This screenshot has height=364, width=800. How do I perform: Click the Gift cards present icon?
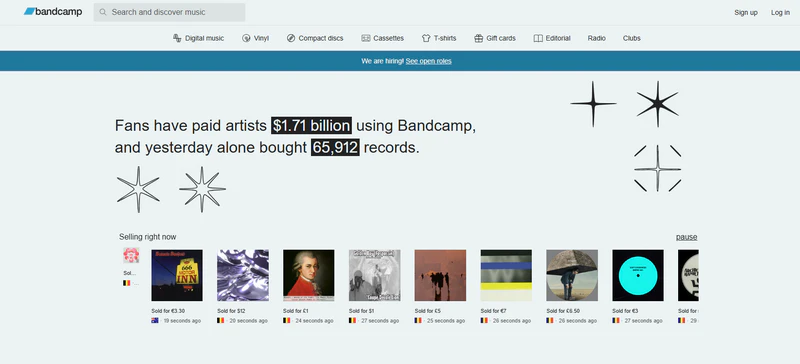(x=479, y=38)
